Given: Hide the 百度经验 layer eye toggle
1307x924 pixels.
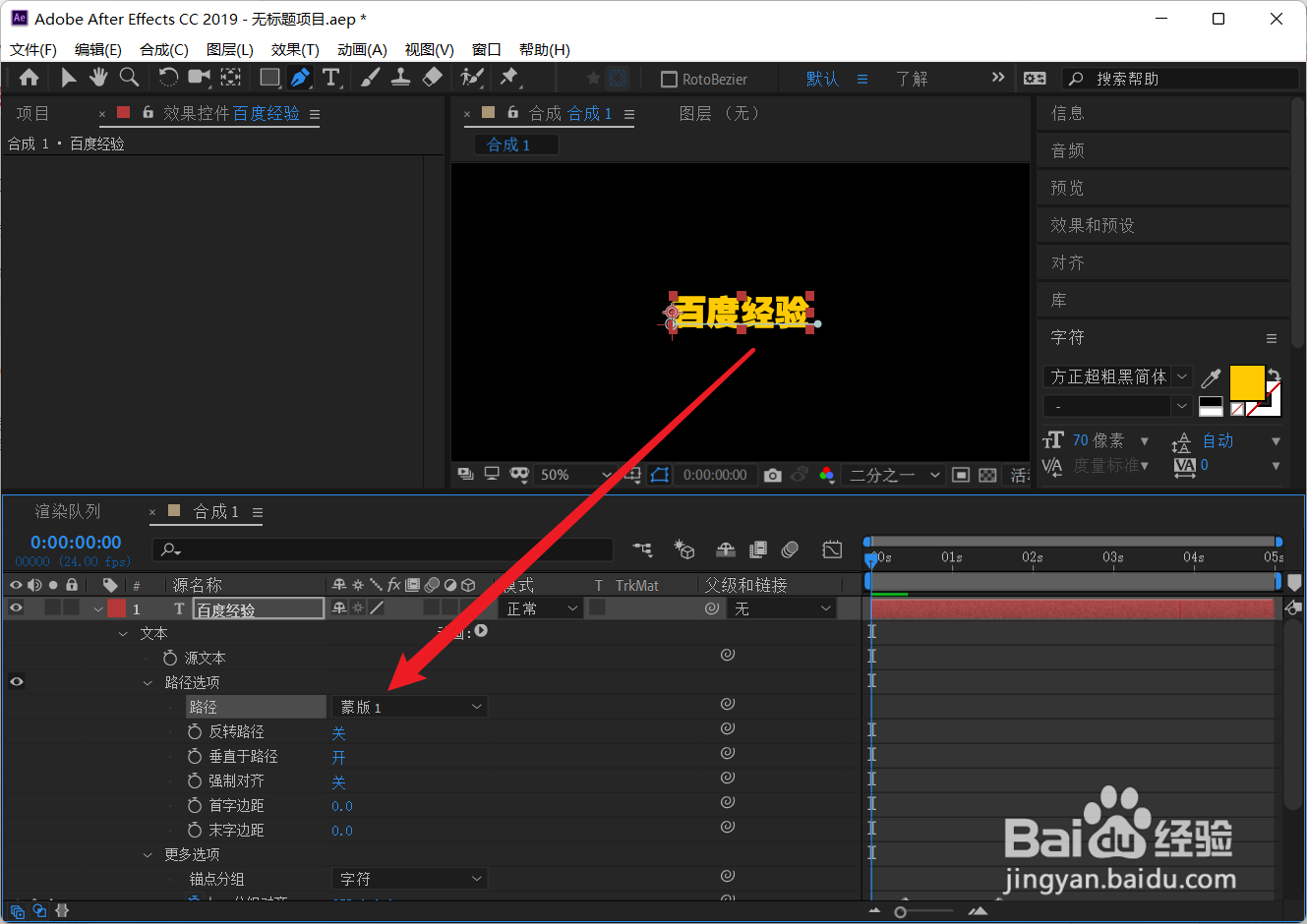Looking at the screenshot, I should pyautogui.click(x=16, y=608).
